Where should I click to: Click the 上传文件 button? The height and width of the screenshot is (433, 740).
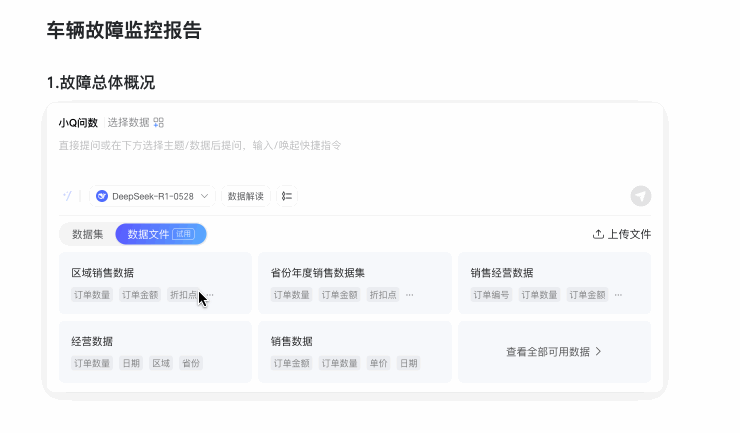click(x=622, y=234)
